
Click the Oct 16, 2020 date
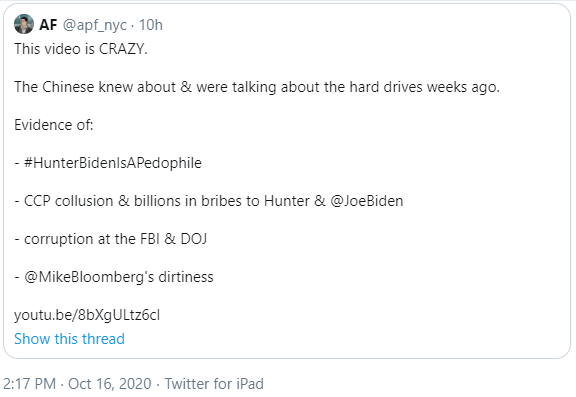tap(109, 384)
